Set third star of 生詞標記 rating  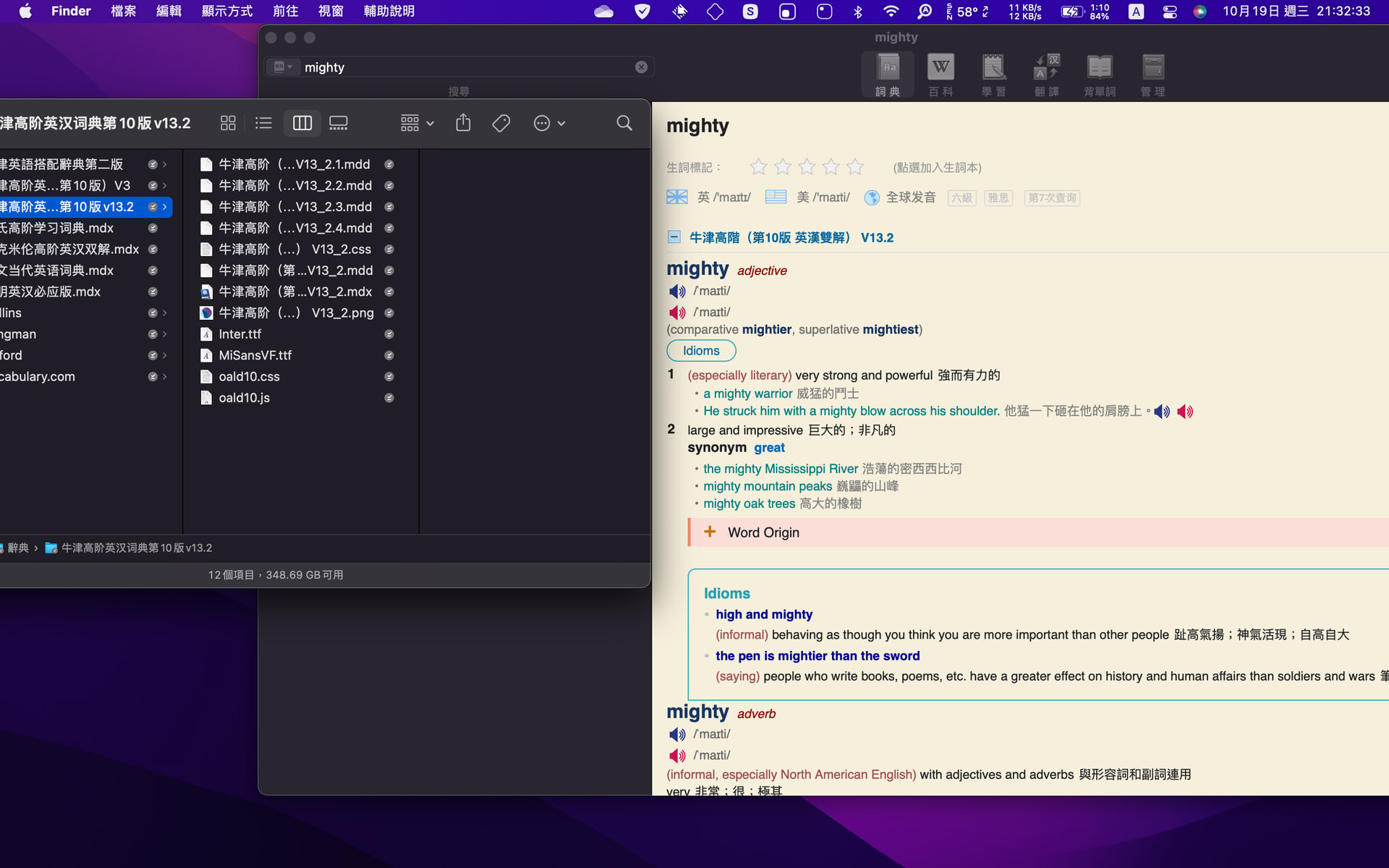pyautogui.click(x=807, y=167)
